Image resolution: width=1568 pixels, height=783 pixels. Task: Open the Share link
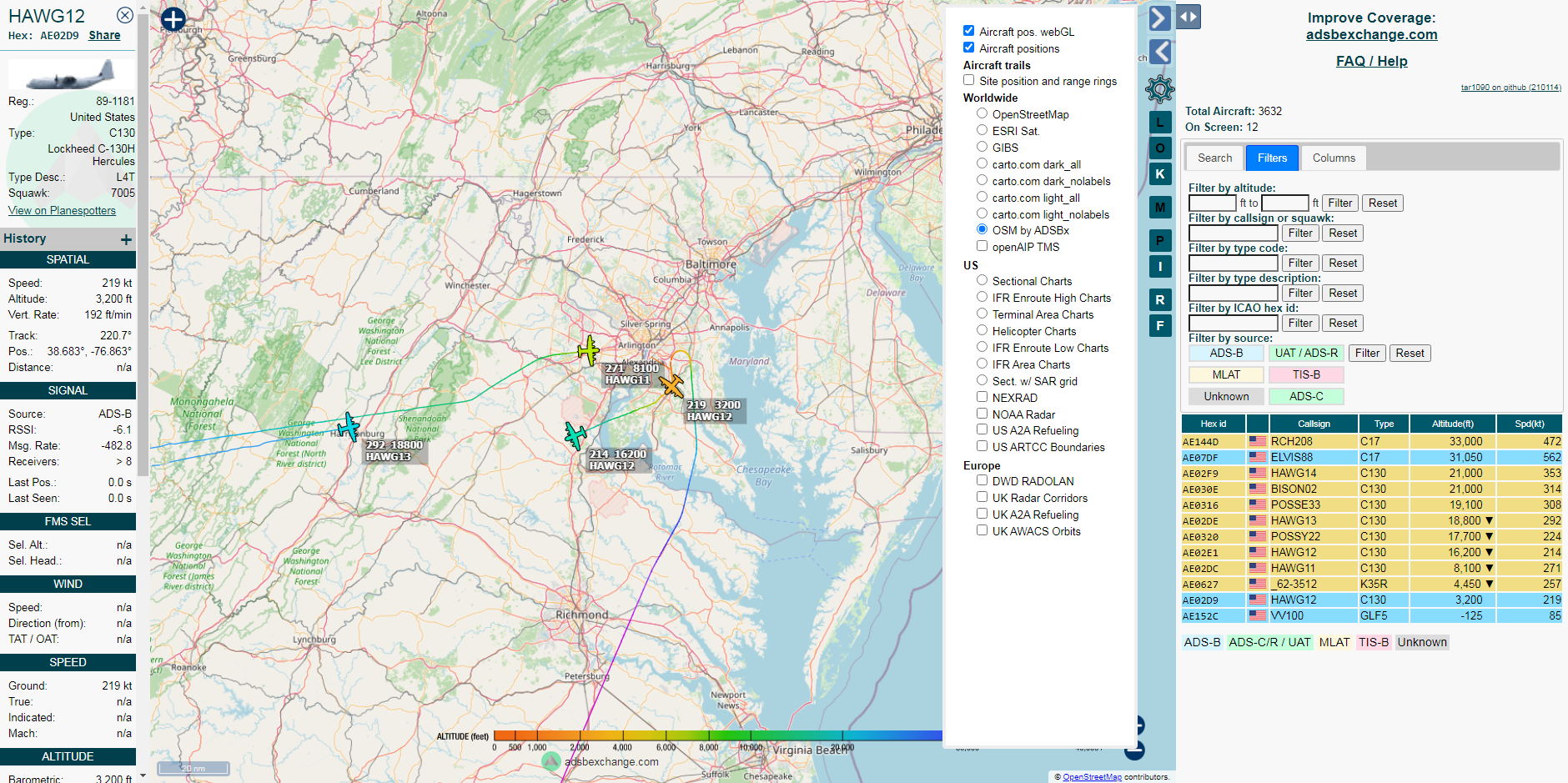click(104, 35)
